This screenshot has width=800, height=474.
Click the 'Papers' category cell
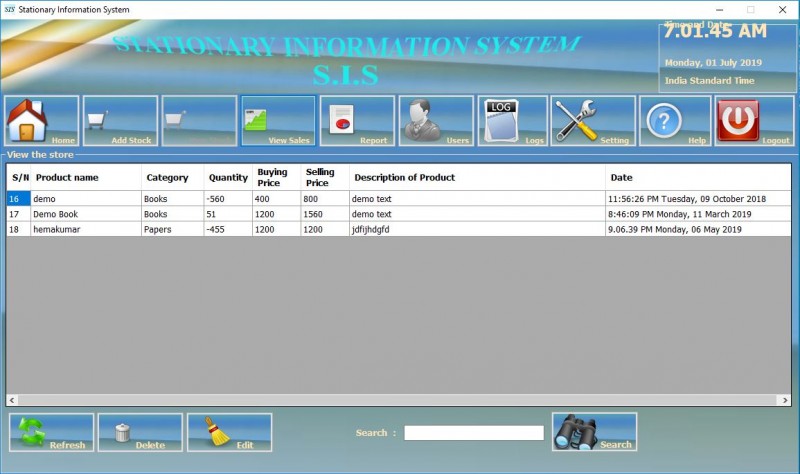[172, 229]
